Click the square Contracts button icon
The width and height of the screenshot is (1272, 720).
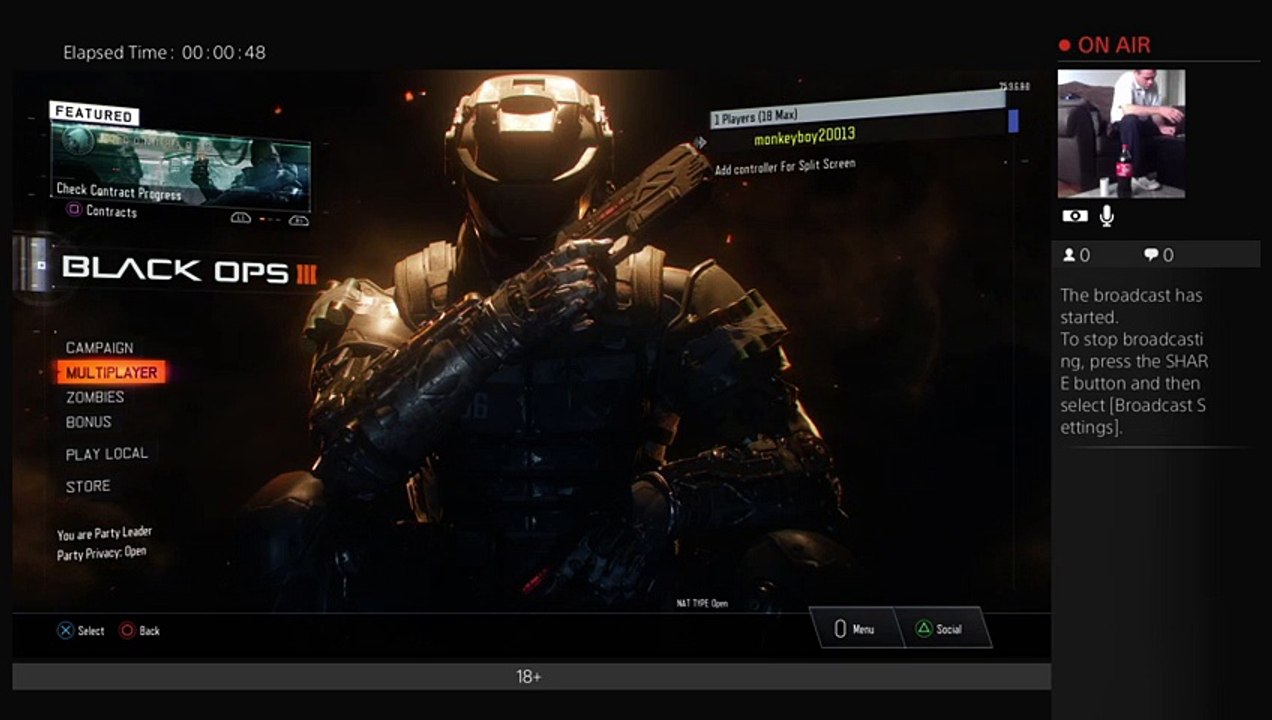point(74,211)
